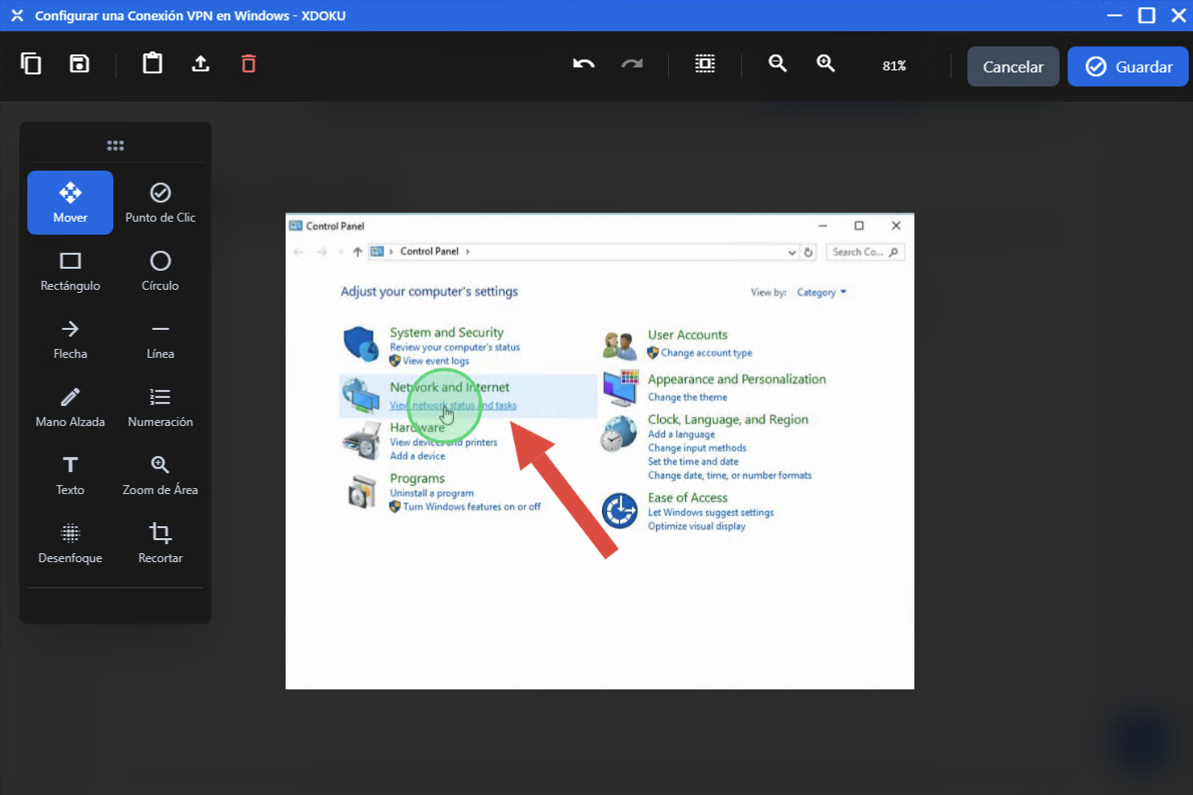Choose the Texto tool

(70, 475)
